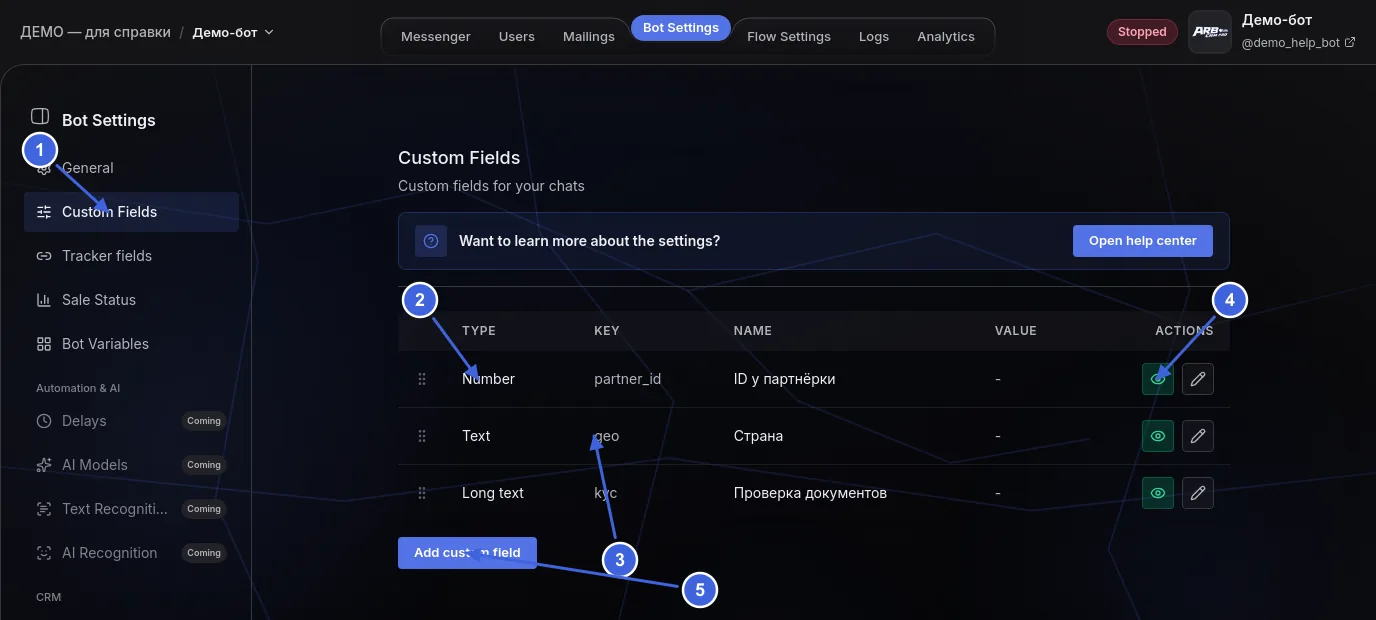This screenshot has width=1376, height=620.
Task: Grab the drag handle of the Text row
Action: [422, 436]
